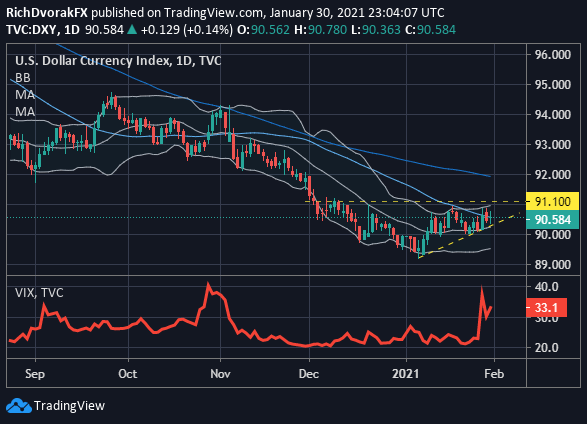
Task: Click the 95.000 price axis label
Action: tap(553, 85)
